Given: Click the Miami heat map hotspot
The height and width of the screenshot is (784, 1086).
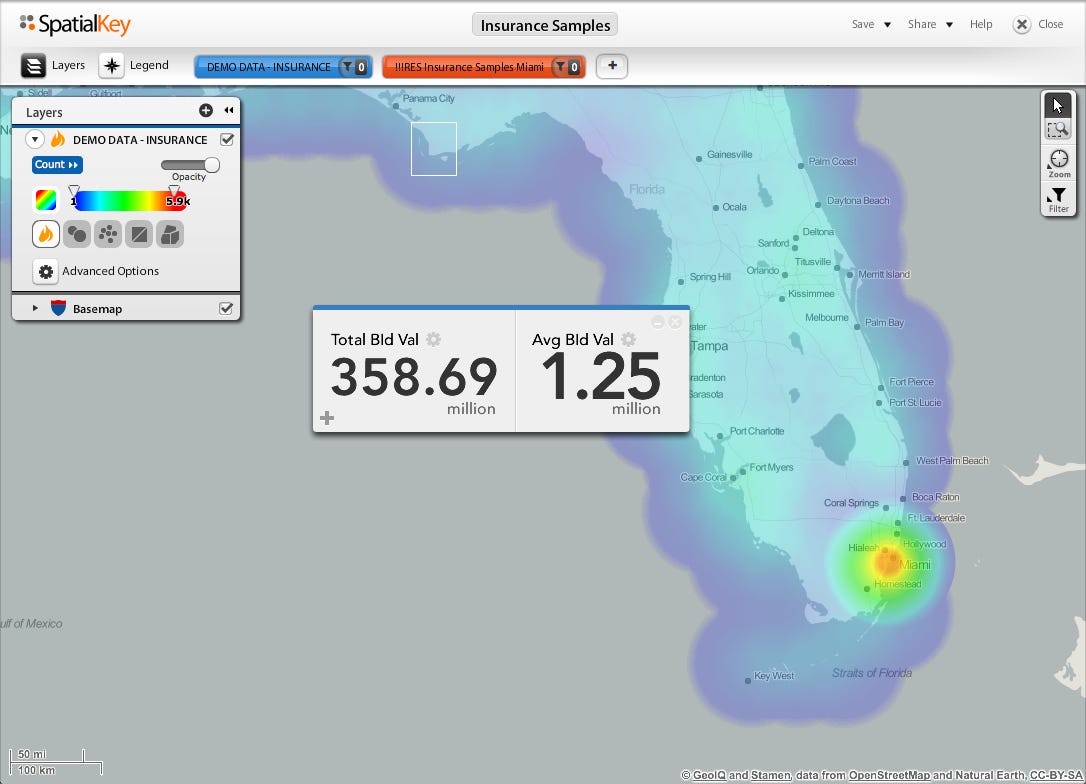Looking at the screenshot, I should coord(887,562).
